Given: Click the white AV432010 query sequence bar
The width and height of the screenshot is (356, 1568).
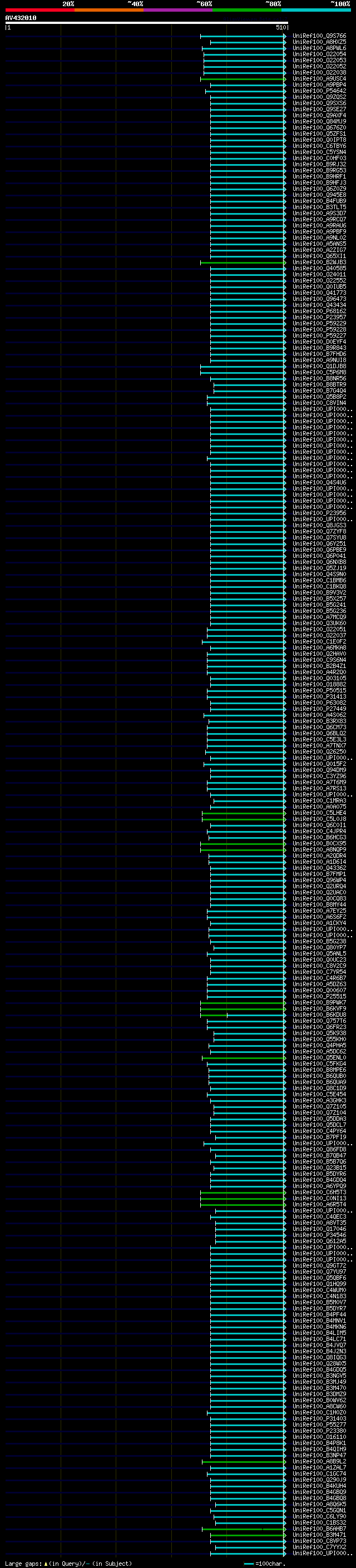Looking at the screenshot, I should pos(147,23).
